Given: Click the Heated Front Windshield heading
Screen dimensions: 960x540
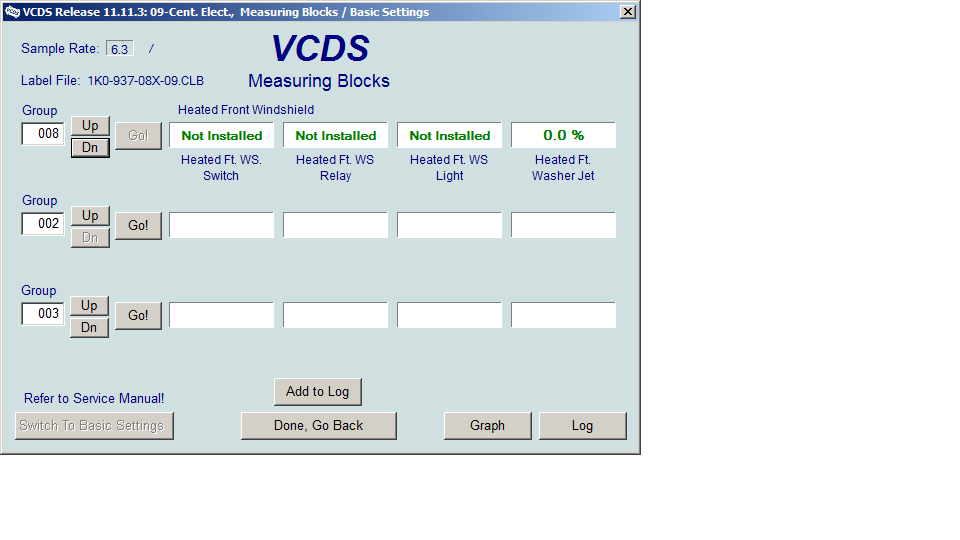Looking at the screenshot, I should (x=246, y=110).
